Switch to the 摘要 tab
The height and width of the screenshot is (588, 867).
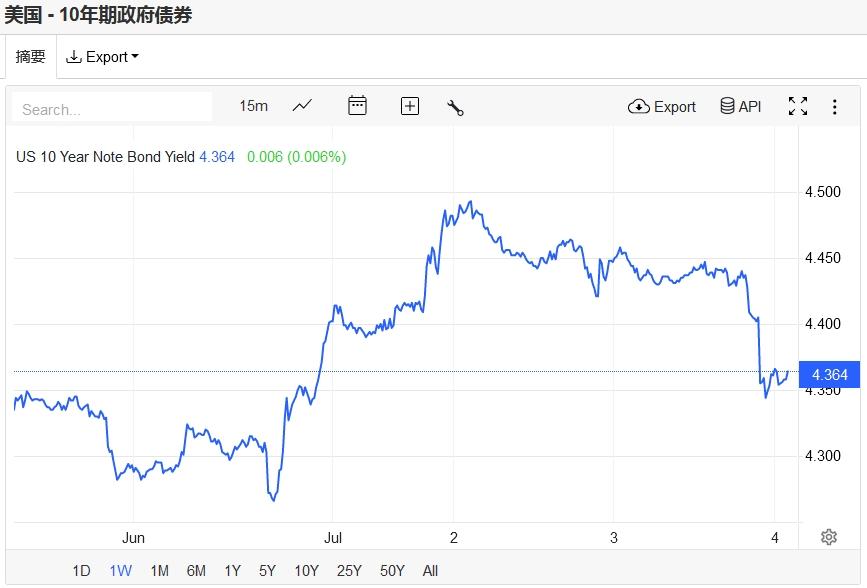click(31, 57)
